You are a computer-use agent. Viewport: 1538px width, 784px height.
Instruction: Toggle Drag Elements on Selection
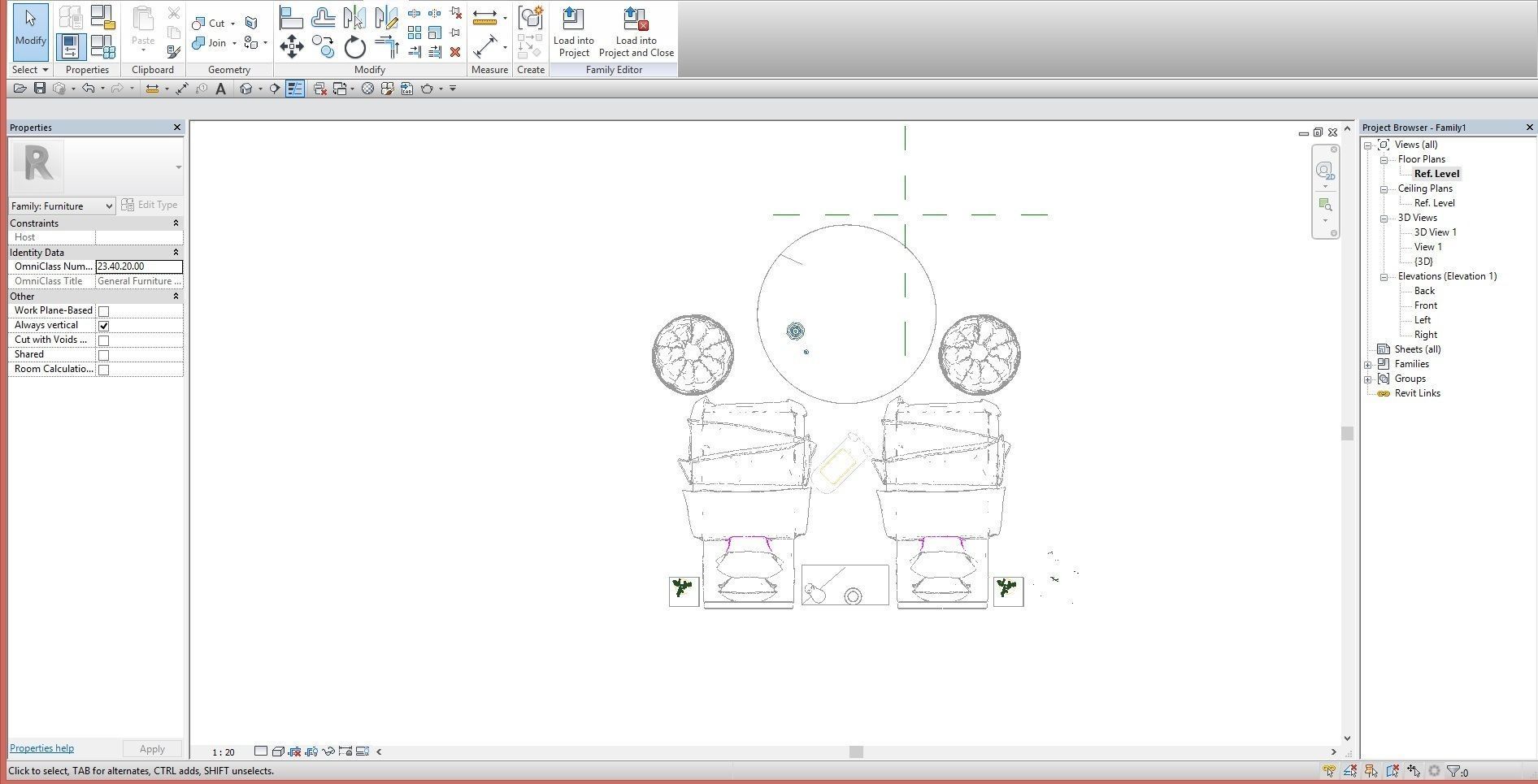click(x=1414, y=771)
